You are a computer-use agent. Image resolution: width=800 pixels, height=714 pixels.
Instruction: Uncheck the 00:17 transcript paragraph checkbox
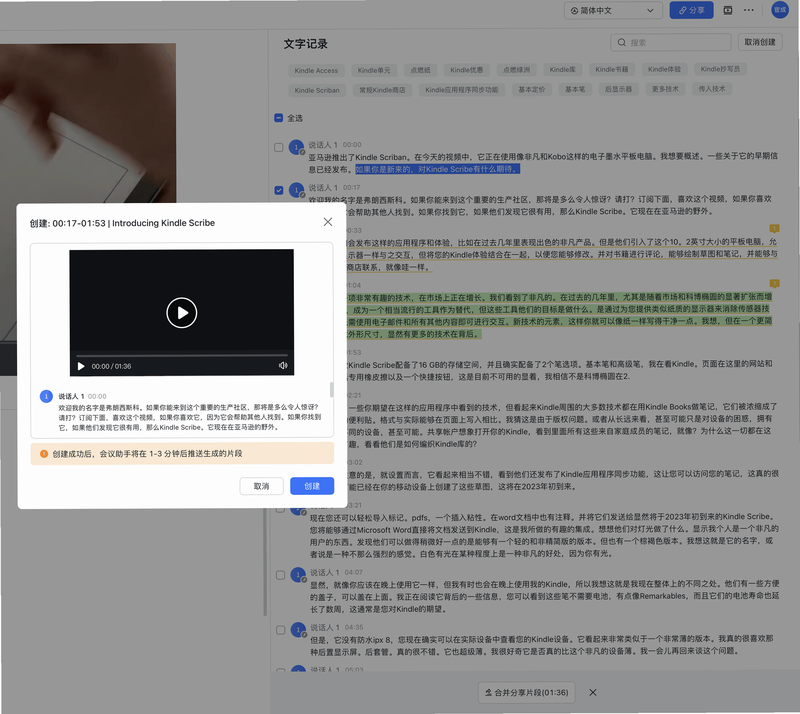tap(279, 190)
